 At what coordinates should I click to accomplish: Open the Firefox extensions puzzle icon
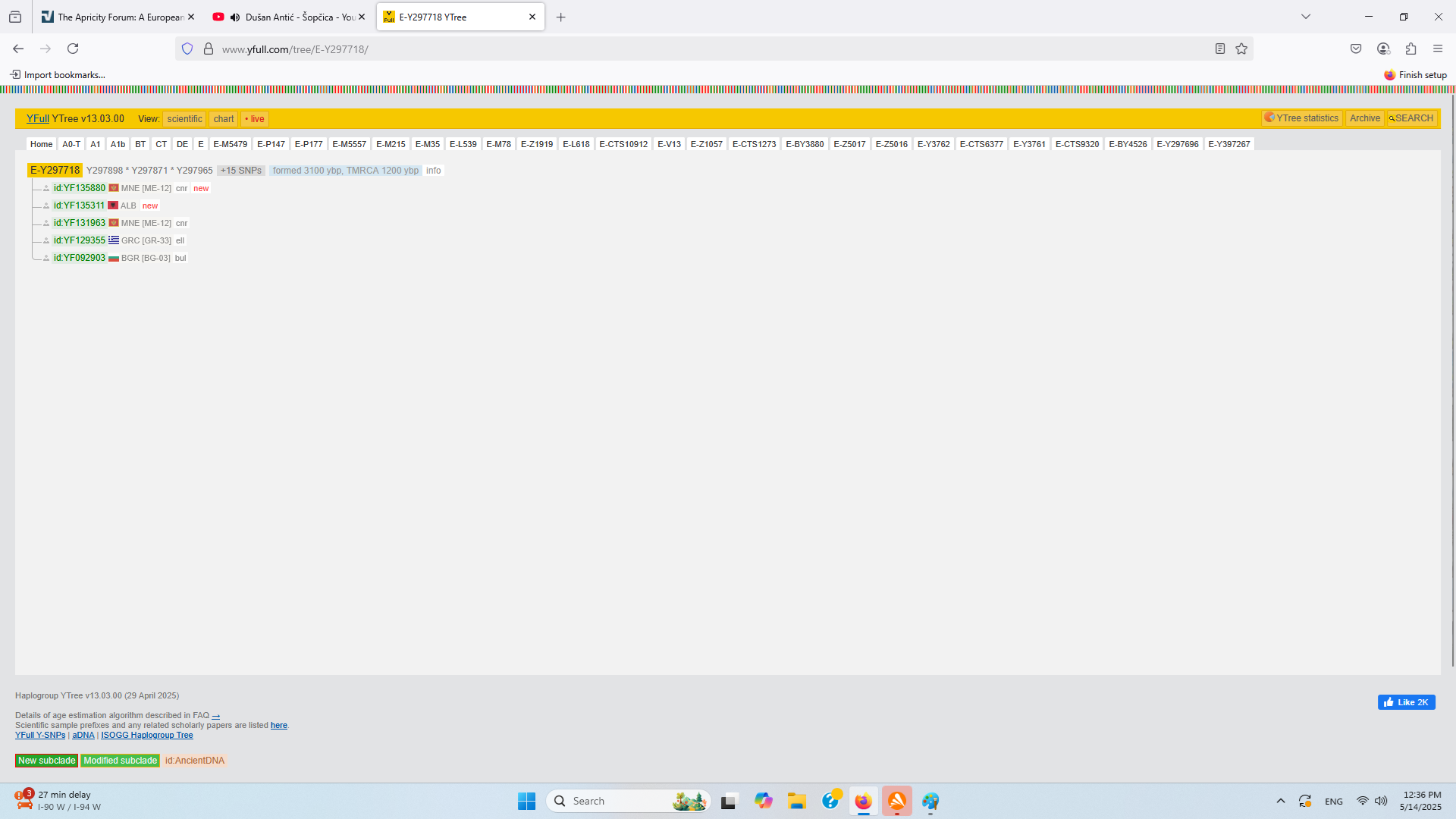click(1410, 49)
